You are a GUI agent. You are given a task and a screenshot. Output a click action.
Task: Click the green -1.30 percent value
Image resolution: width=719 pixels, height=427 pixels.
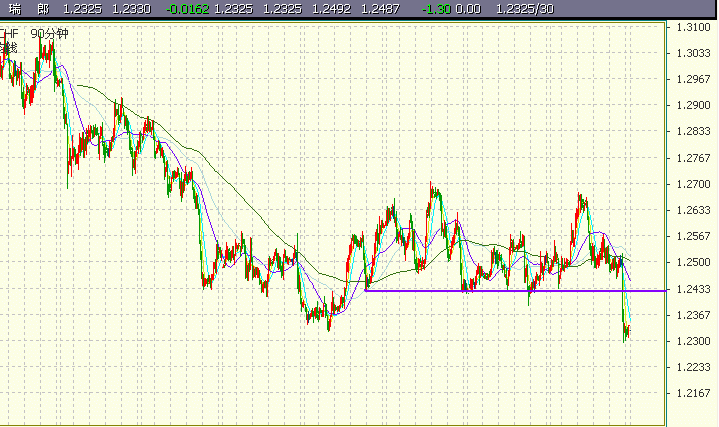click(x=436, y=8)
